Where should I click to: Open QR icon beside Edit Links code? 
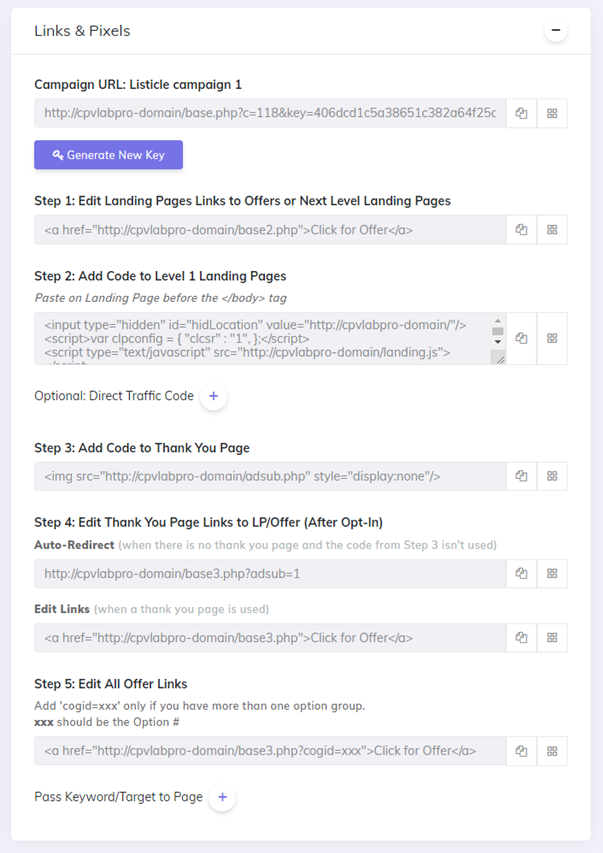(552, 638)
